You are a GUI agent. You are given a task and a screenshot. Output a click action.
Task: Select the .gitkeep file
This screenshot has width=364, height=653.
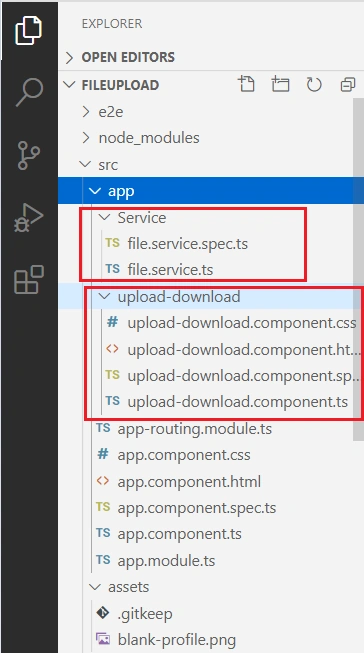click(x=145, y=613)
